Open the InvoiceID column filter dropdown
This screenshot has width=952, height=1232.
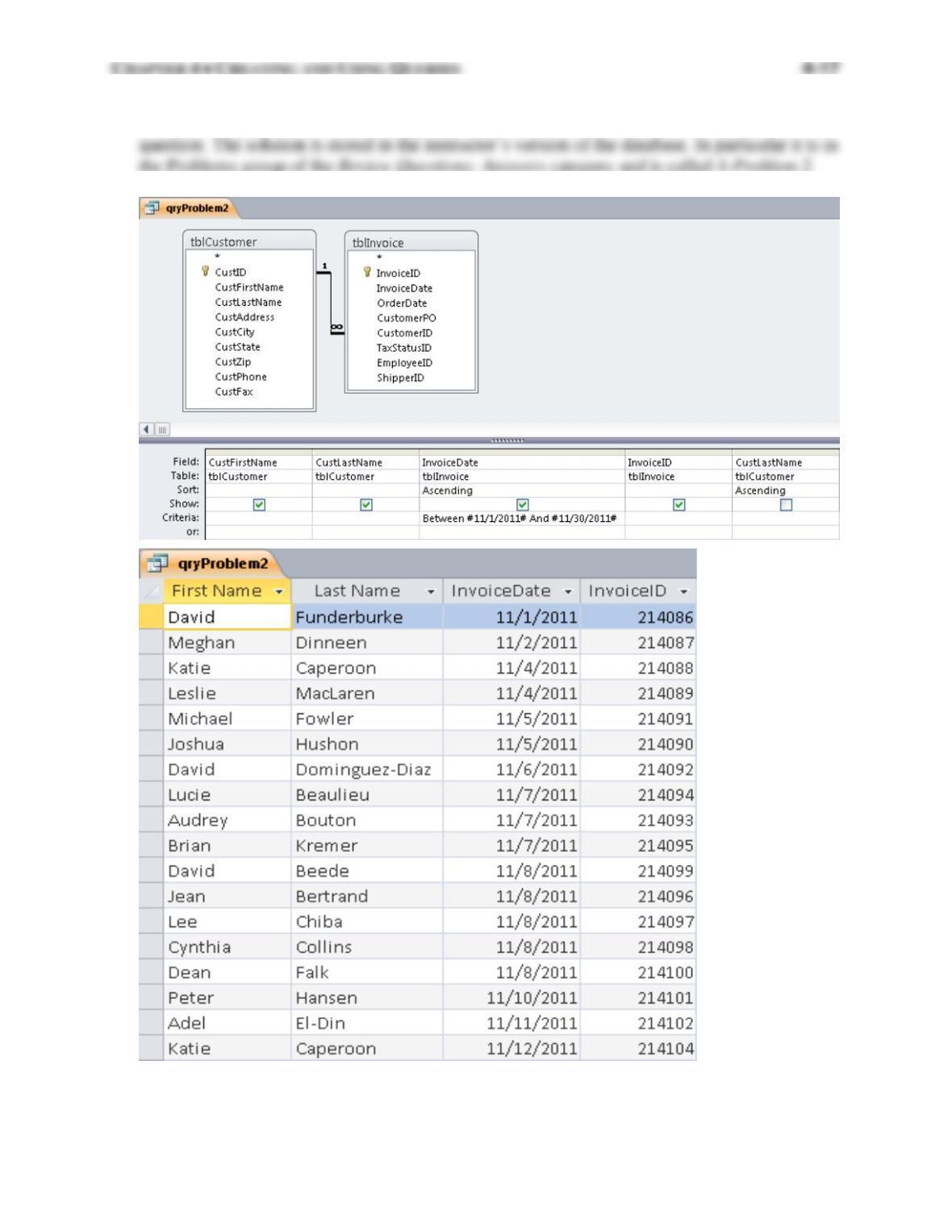(684, 591)
